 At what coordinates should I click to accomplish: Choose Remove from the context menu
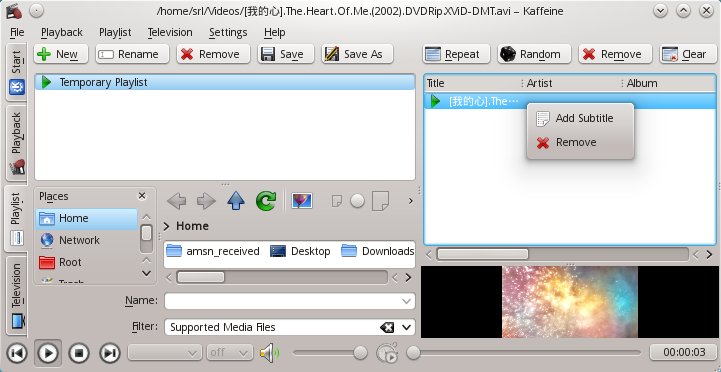(580, 143)
